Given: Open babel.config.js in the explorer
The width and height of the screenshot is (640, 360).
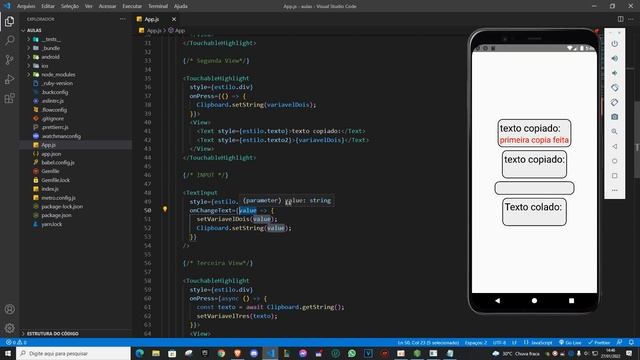Looking at the screenshot, I should coord(58,162).
